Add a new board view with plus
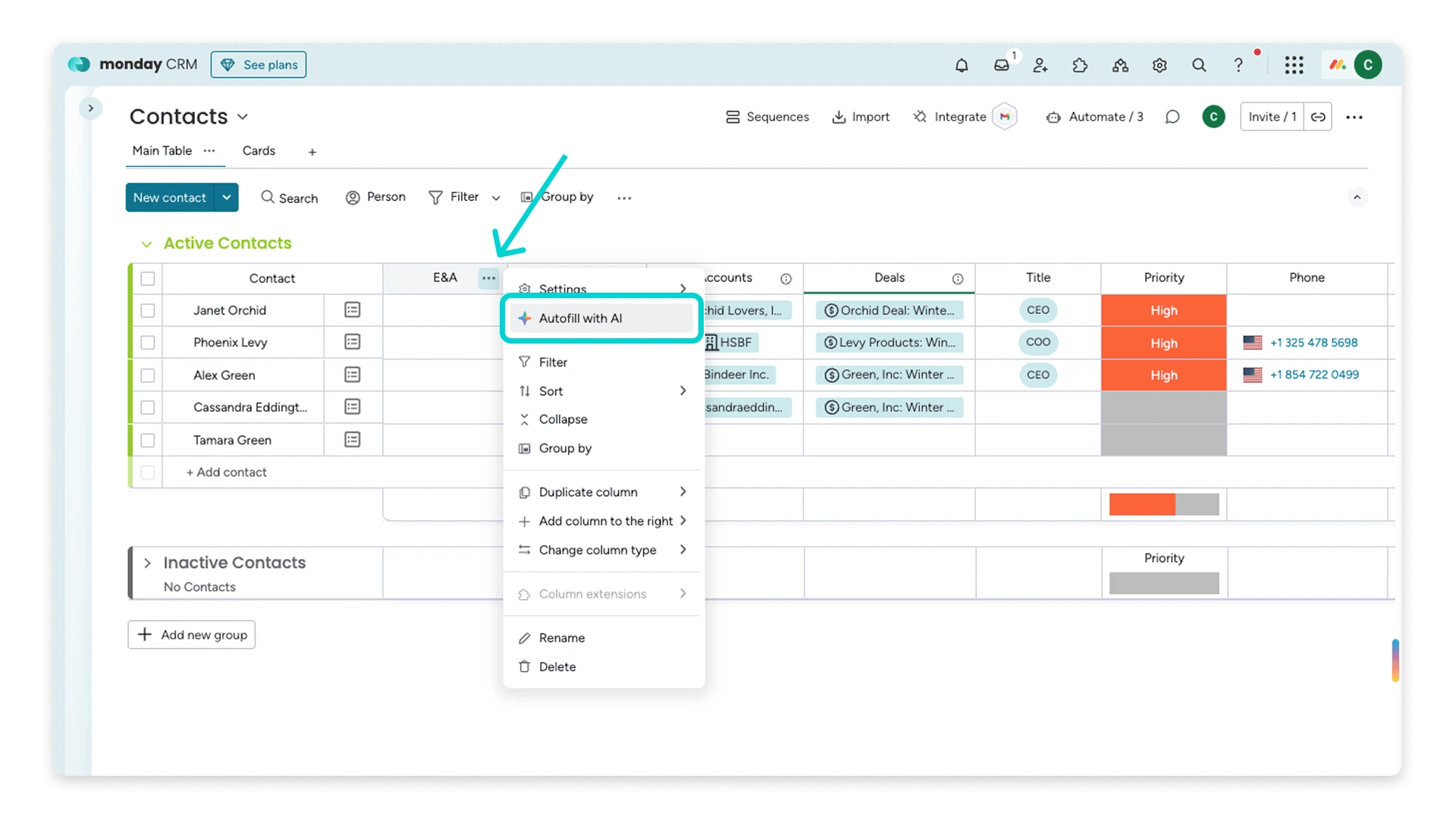The height and width of the screenshot is (819, 1456). tap(312, 152)
